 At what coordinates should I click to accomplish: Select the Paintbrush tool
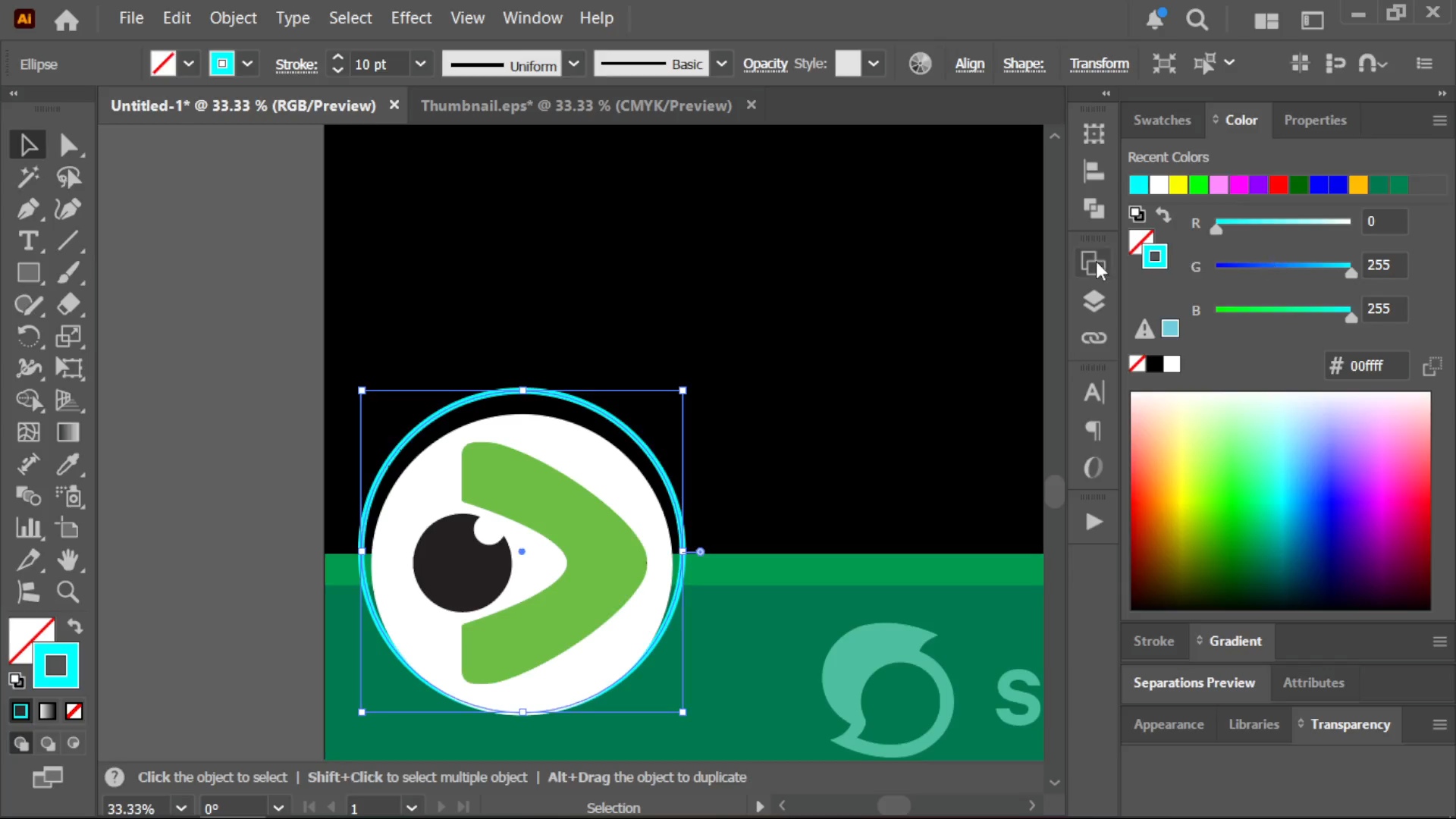point(68,273)
